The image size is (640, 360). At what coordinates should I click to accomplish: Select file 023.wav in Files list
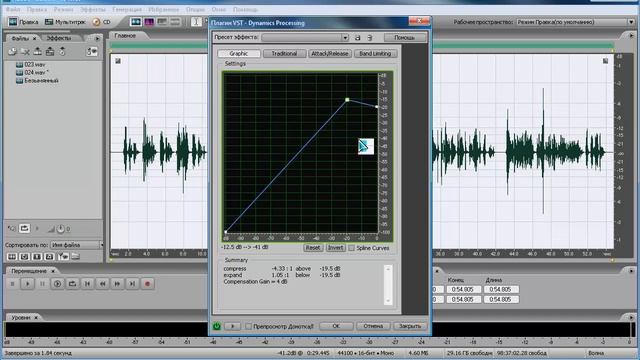[x=31, y=64]
